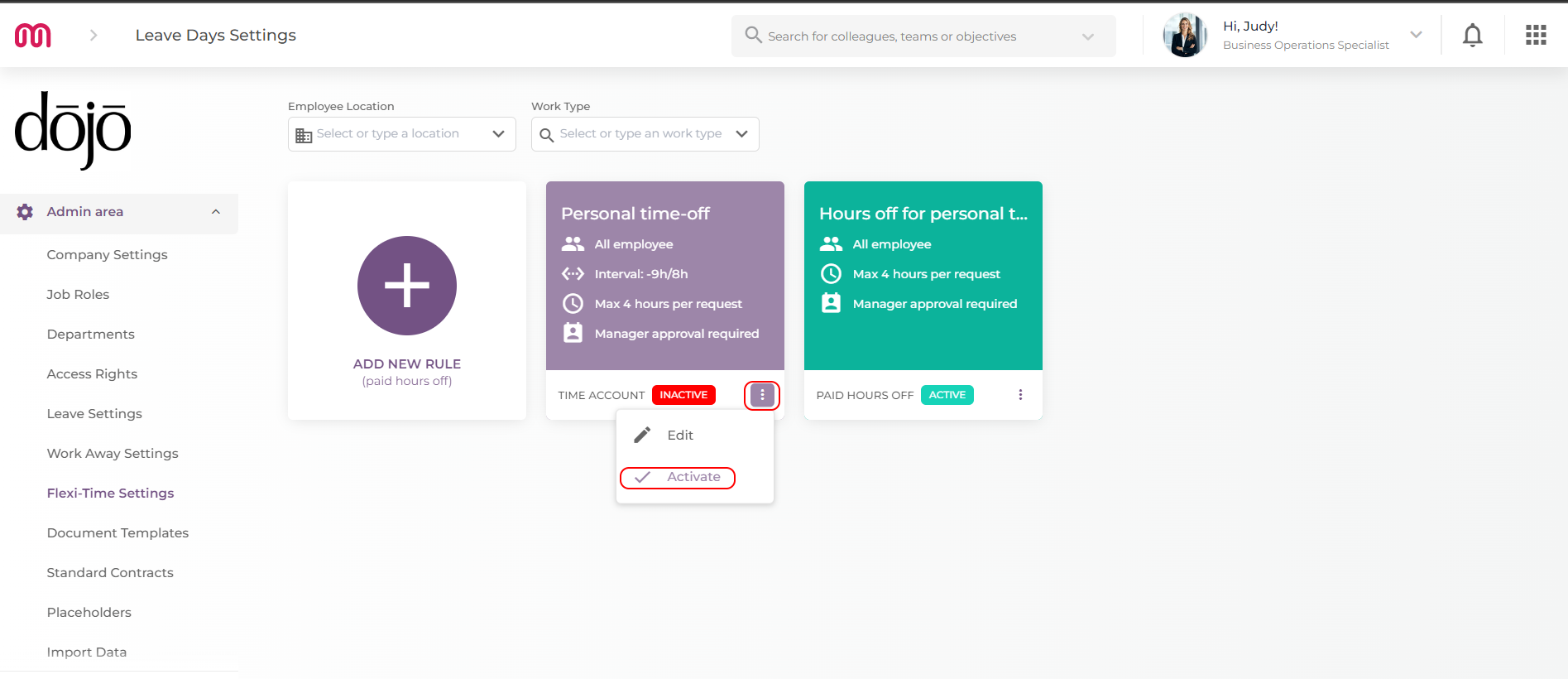Click PAID HOURS OFF label

pos(865,396)
